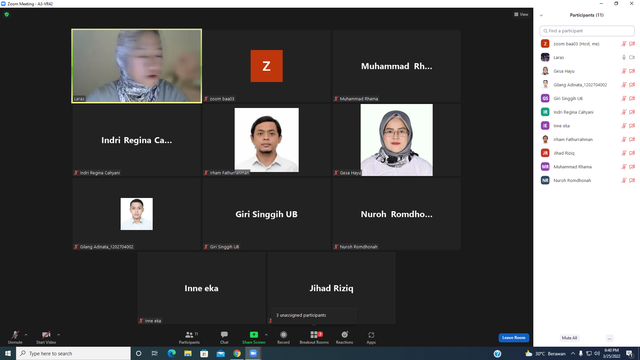Select the Jihad Riziq video tile
Viewport: 640px width, 360px height.
click(331, 288)
